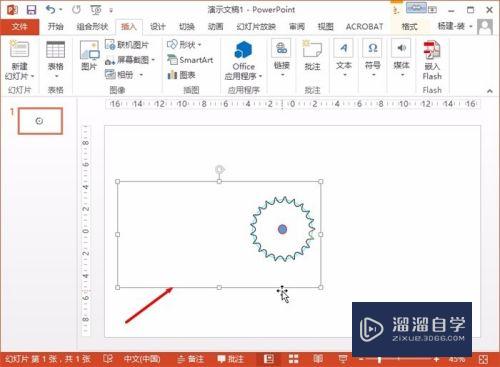Click the user avatar picture
The image size is (500, 367).
point(485,27)
